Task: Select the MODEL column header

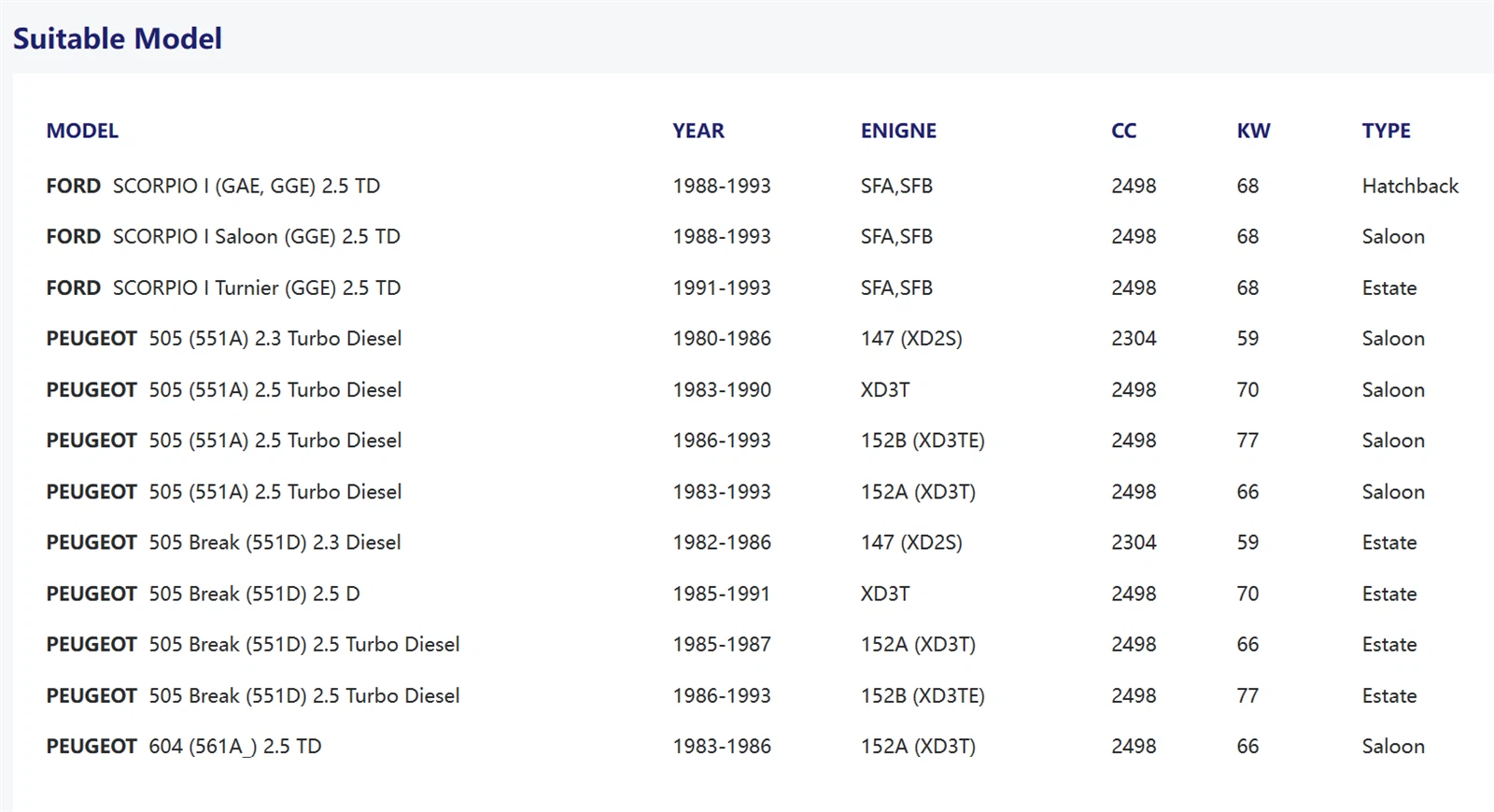Action: [82, 131]
